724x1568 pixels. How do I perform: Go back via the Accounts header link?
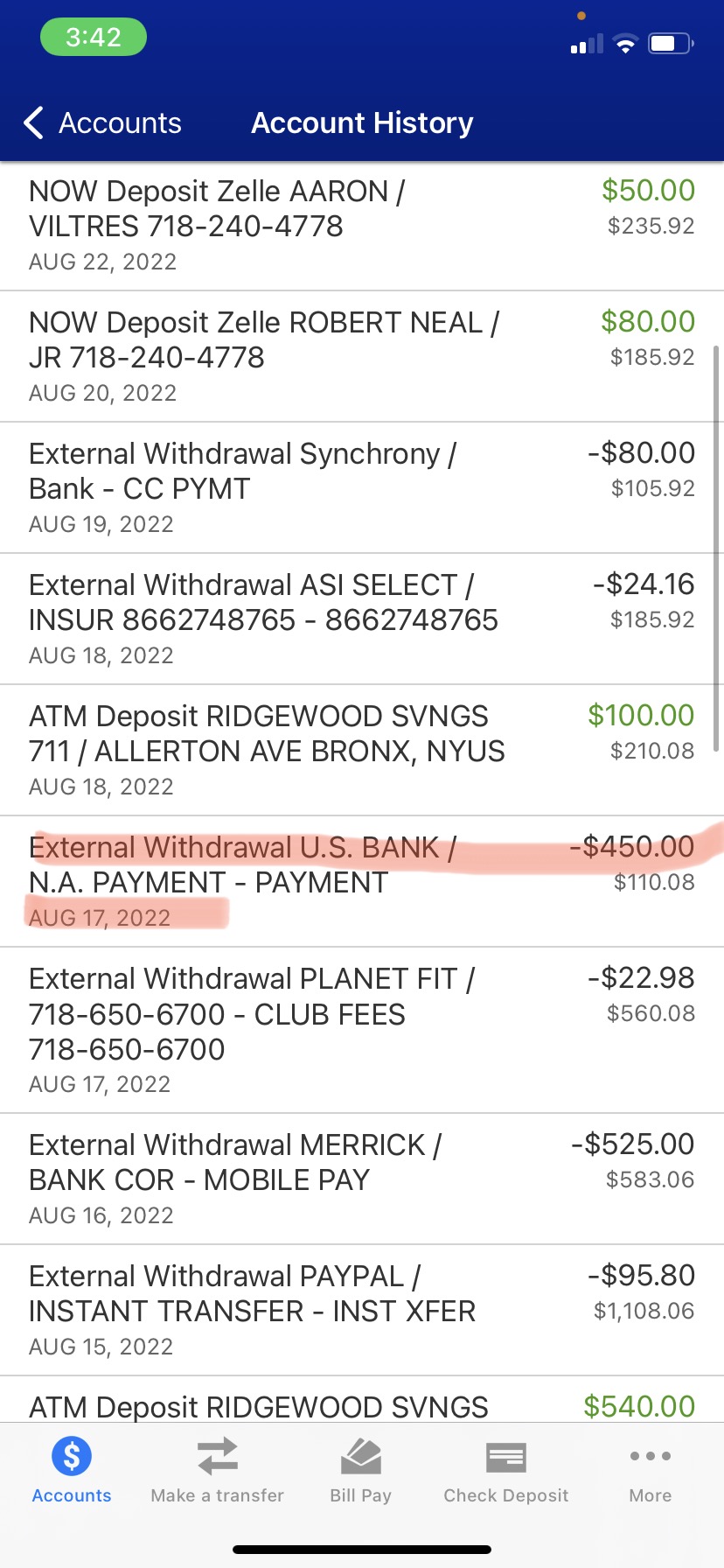point(120,123)
